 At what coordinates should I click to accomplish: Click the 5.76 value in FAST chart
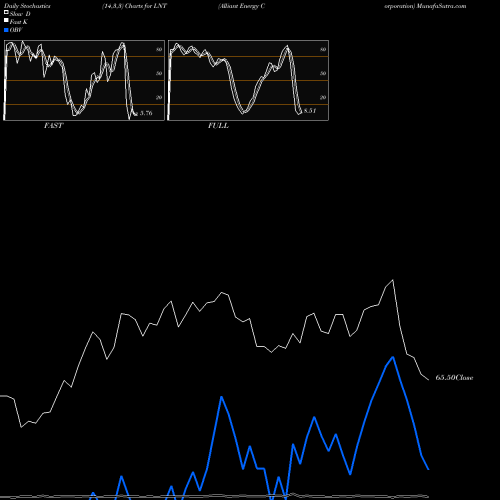[x=146, y=113]
